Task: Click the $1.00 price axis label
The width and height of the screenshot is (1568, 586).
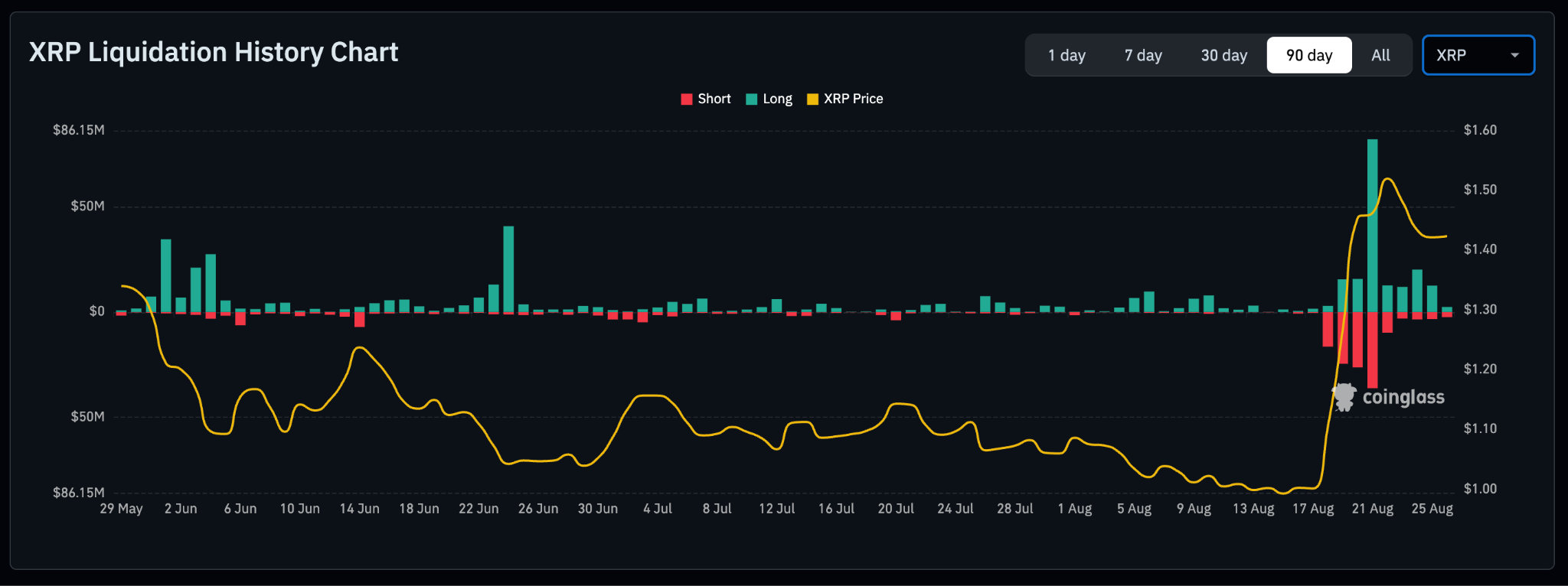Action: tap(1480, 489)
